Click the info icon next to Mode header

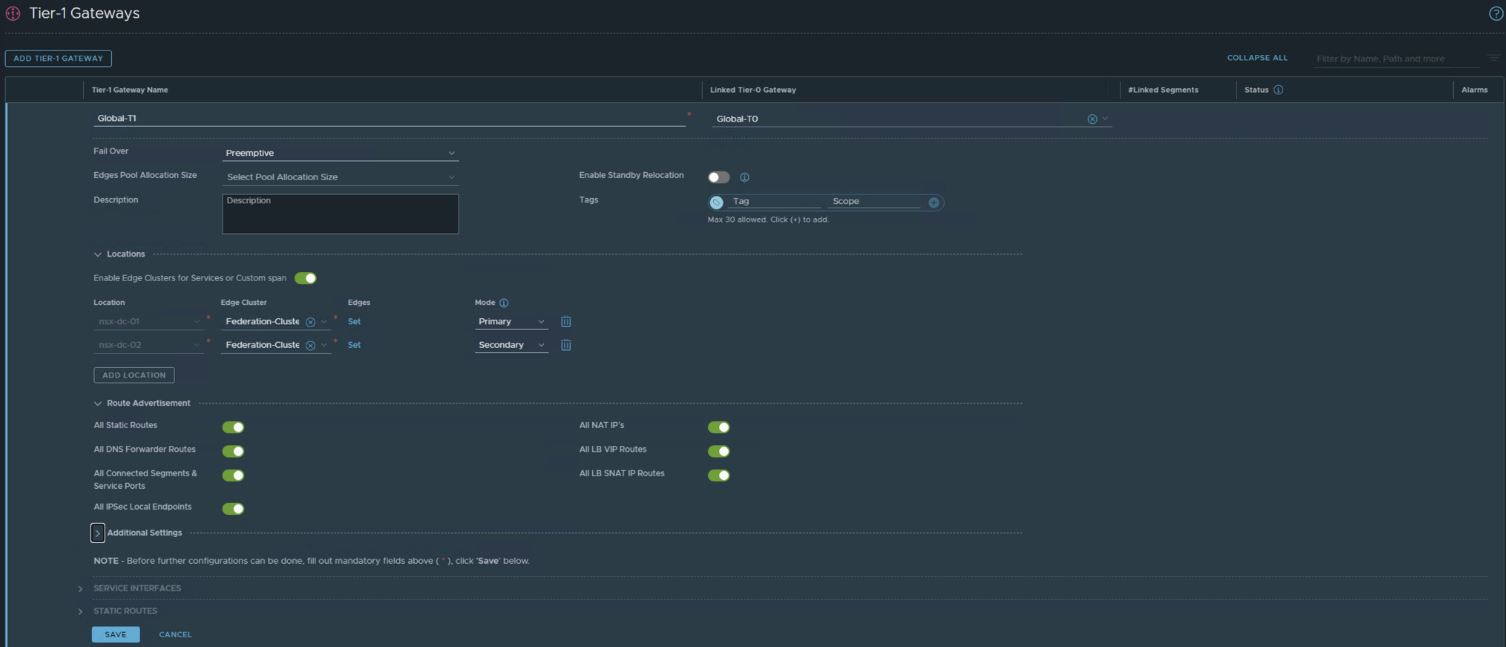coord(504,303)
